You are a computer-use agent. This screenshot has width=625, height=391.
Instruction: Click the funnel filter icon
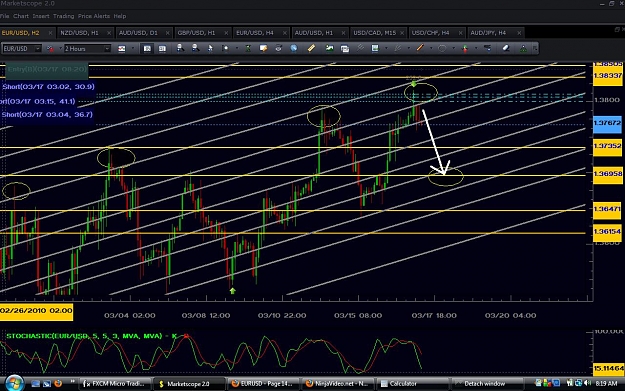pos(487,48)
